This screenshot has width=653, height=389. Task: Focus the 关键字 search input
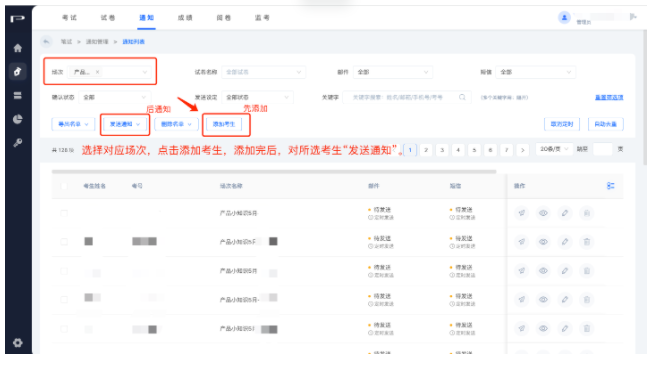pos(407,97)
